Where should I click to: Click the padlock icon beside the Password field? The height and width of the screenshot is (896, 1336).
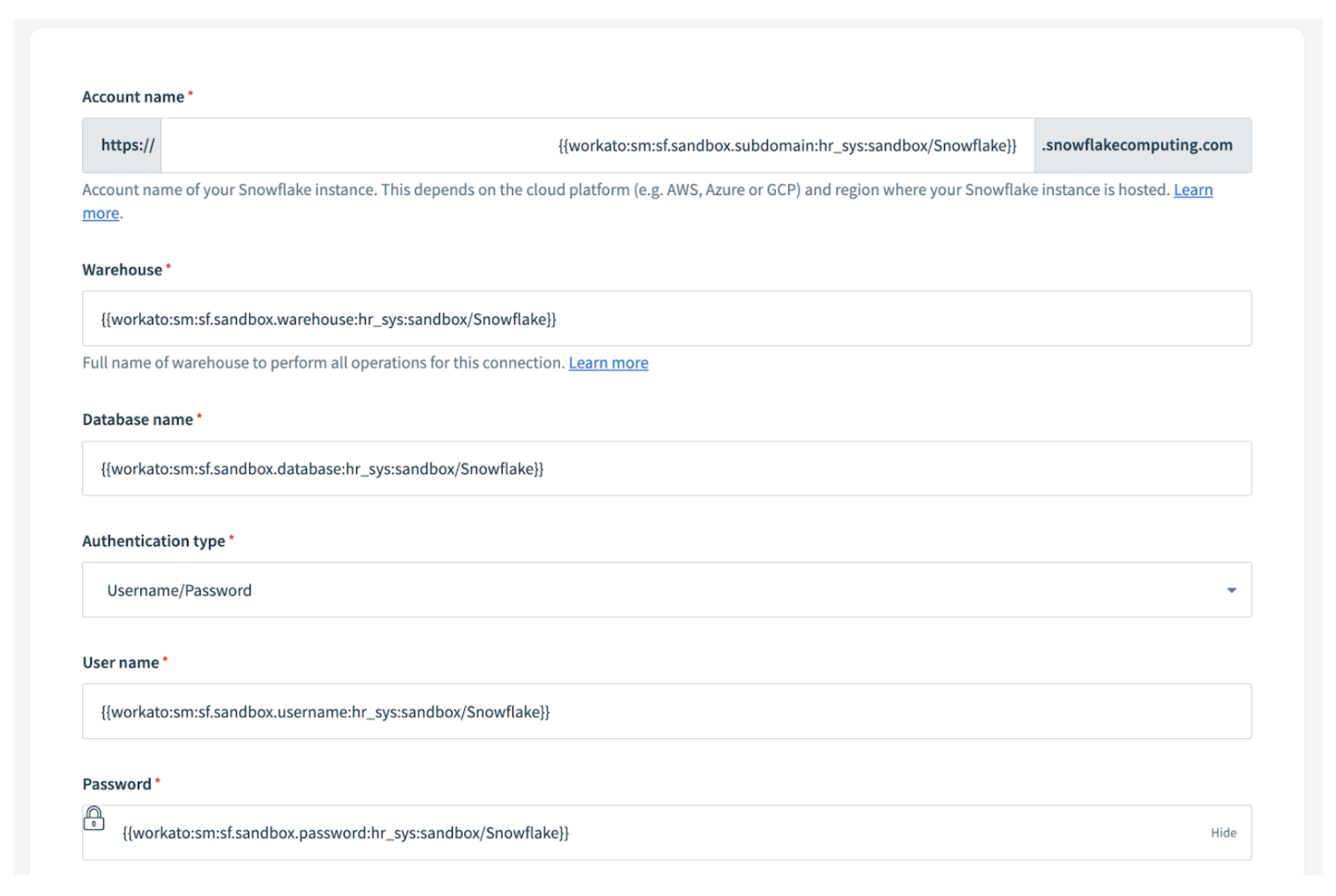[x=96, y=819]
